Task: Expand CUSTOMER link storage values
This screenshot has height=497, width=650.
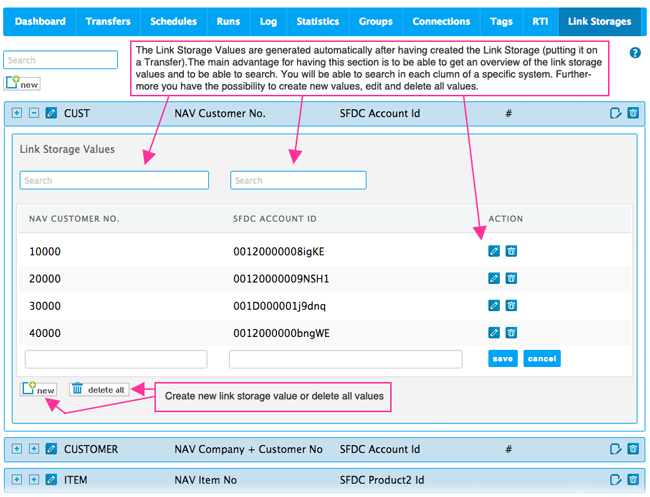Action: pyautogui.click(x=34, y=449)
